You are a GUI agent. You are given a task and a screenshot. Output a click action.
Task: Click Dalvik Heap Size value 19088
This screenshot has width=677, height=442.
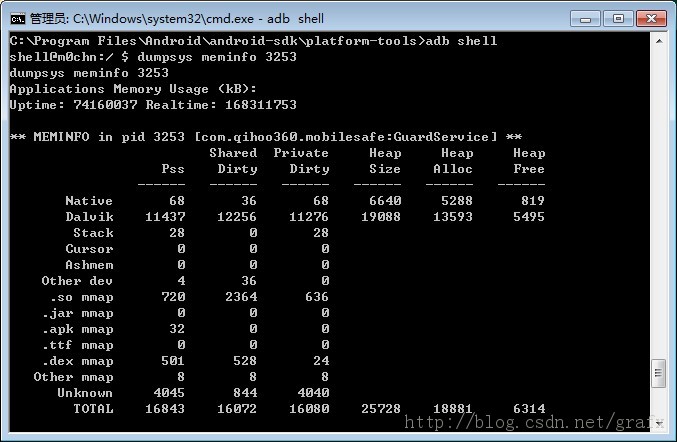click(x=381, y=217)
